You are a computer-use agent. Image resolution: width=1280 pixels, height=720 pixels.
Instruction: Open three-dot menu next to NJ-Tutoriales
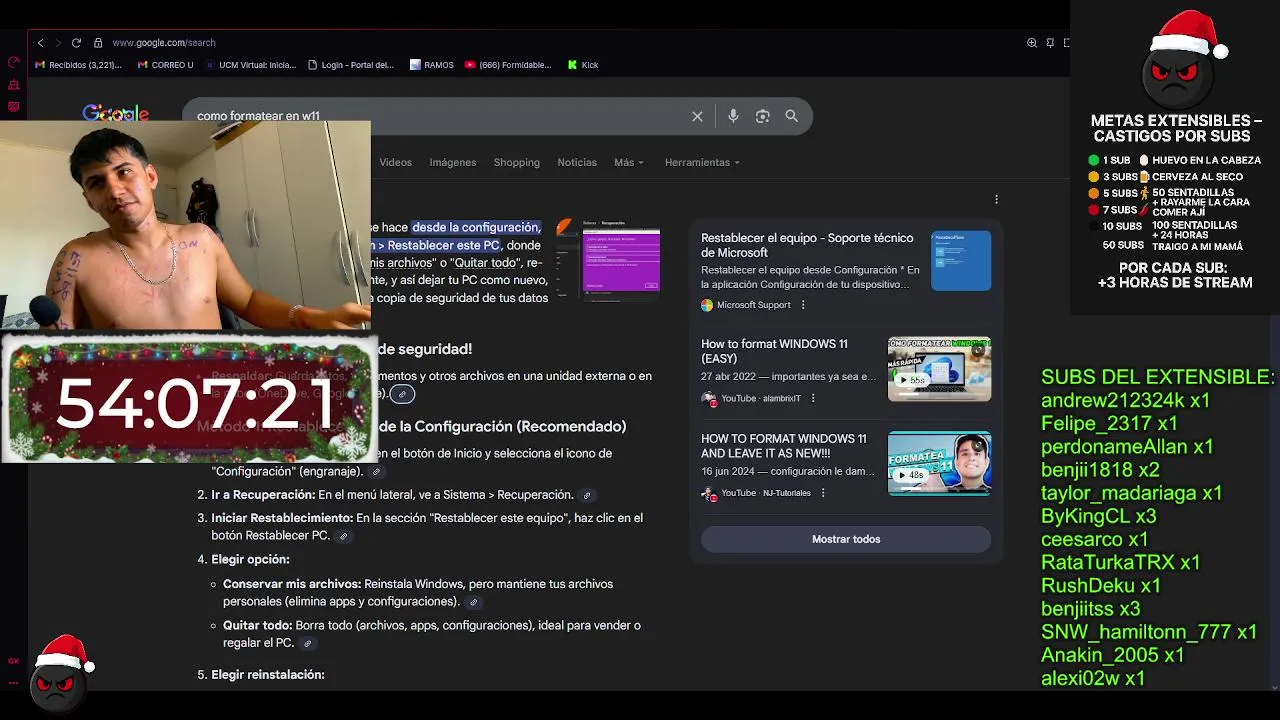click(822, 493)
